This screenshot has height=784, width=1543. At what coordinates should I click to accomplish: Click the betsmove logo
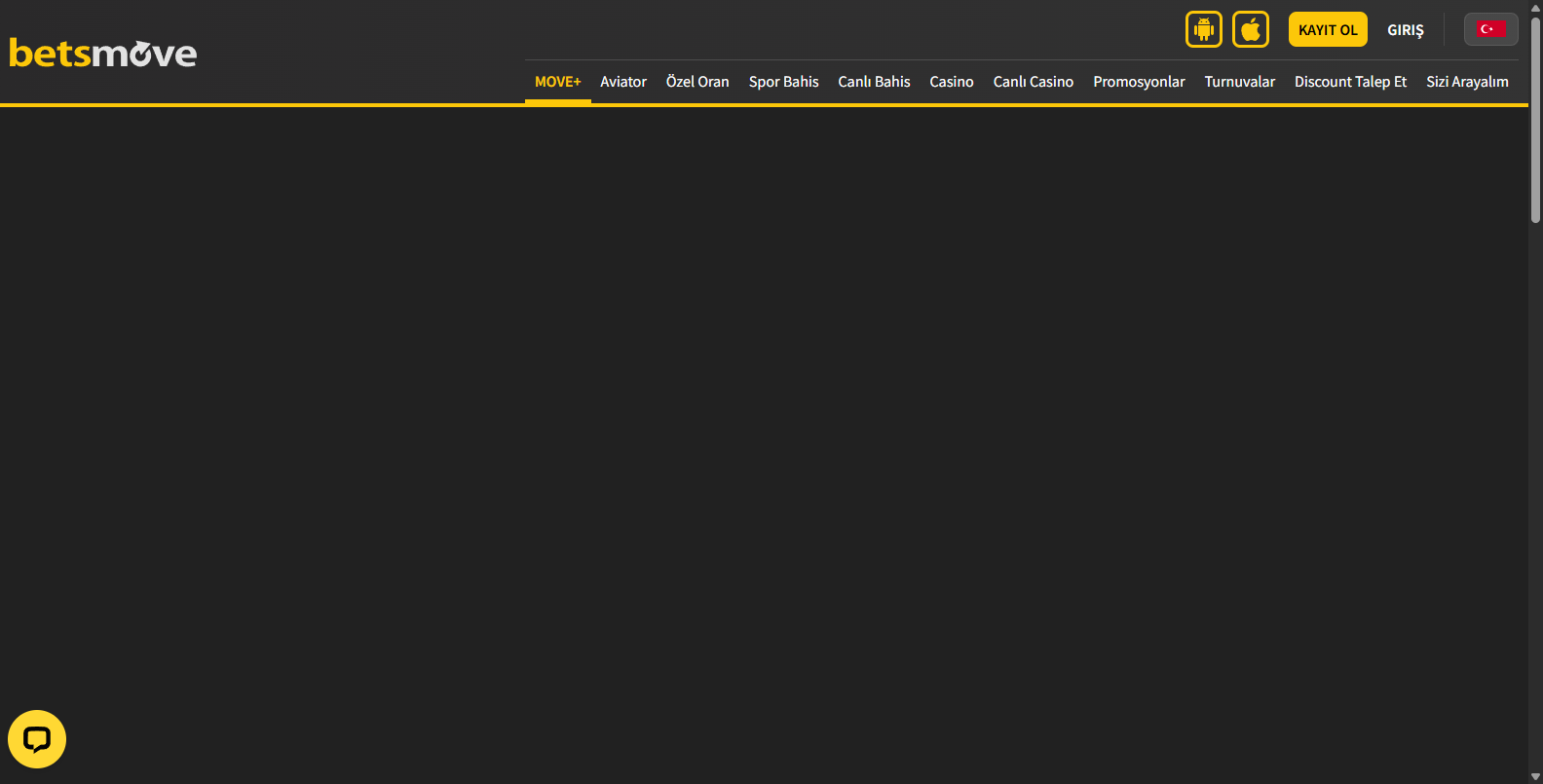[x=103, y=54]
